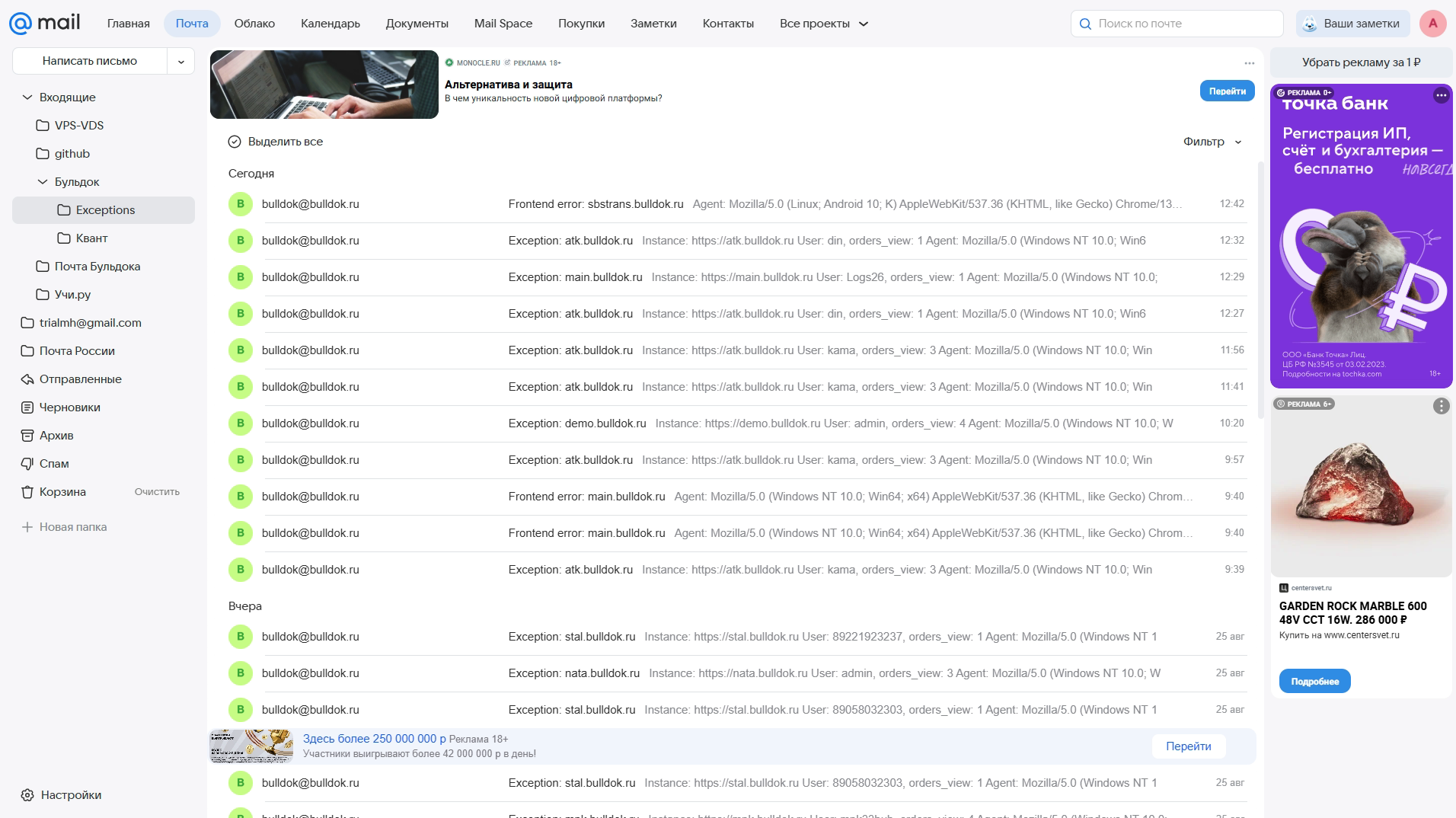The height and width of the screenshot is (818, 1456).
Task: Collapse the Бульдок folder tree
Action: click(43, 182)
